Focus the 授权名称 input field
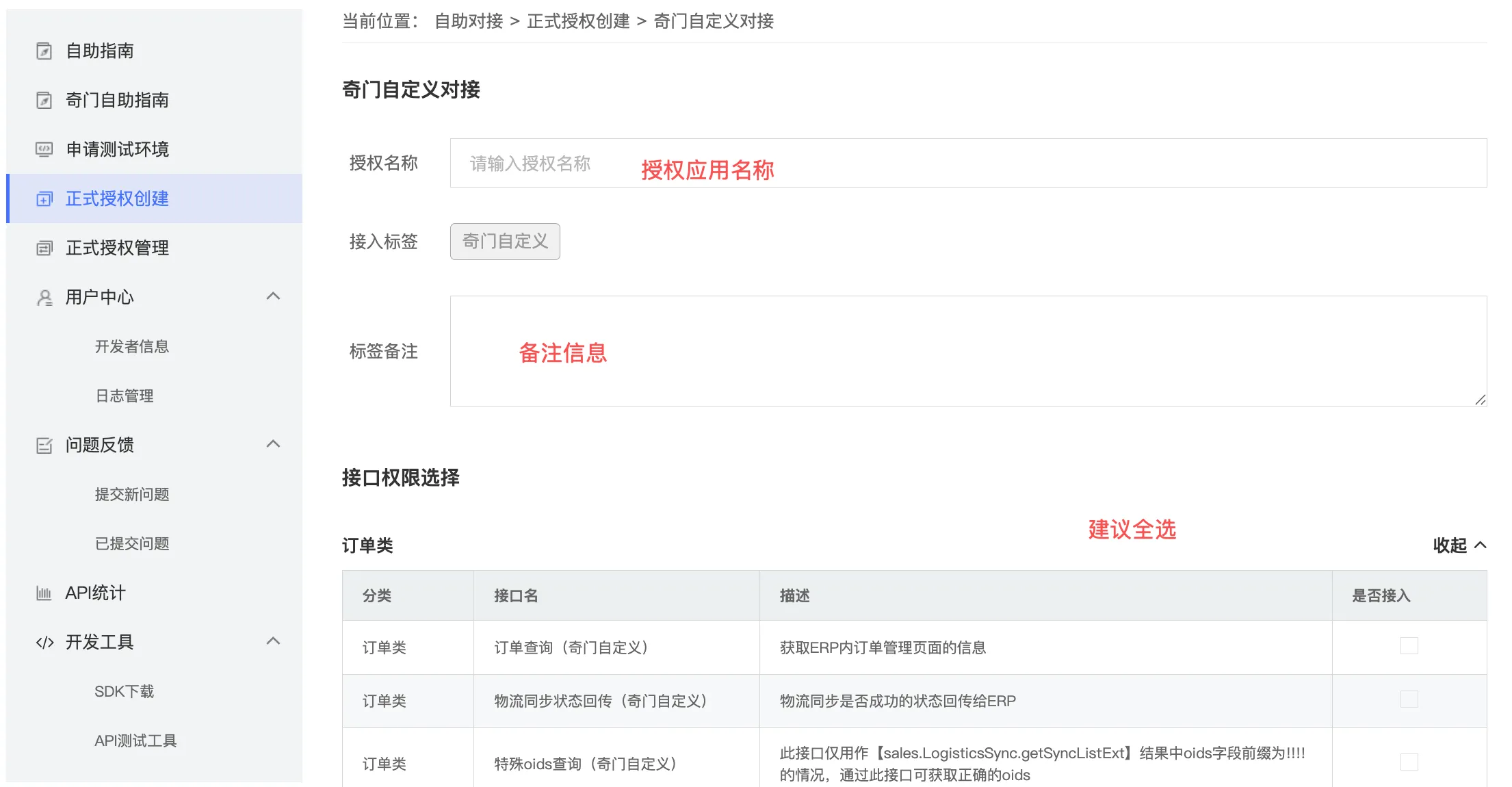1512x787 pixels. (967, 164)
